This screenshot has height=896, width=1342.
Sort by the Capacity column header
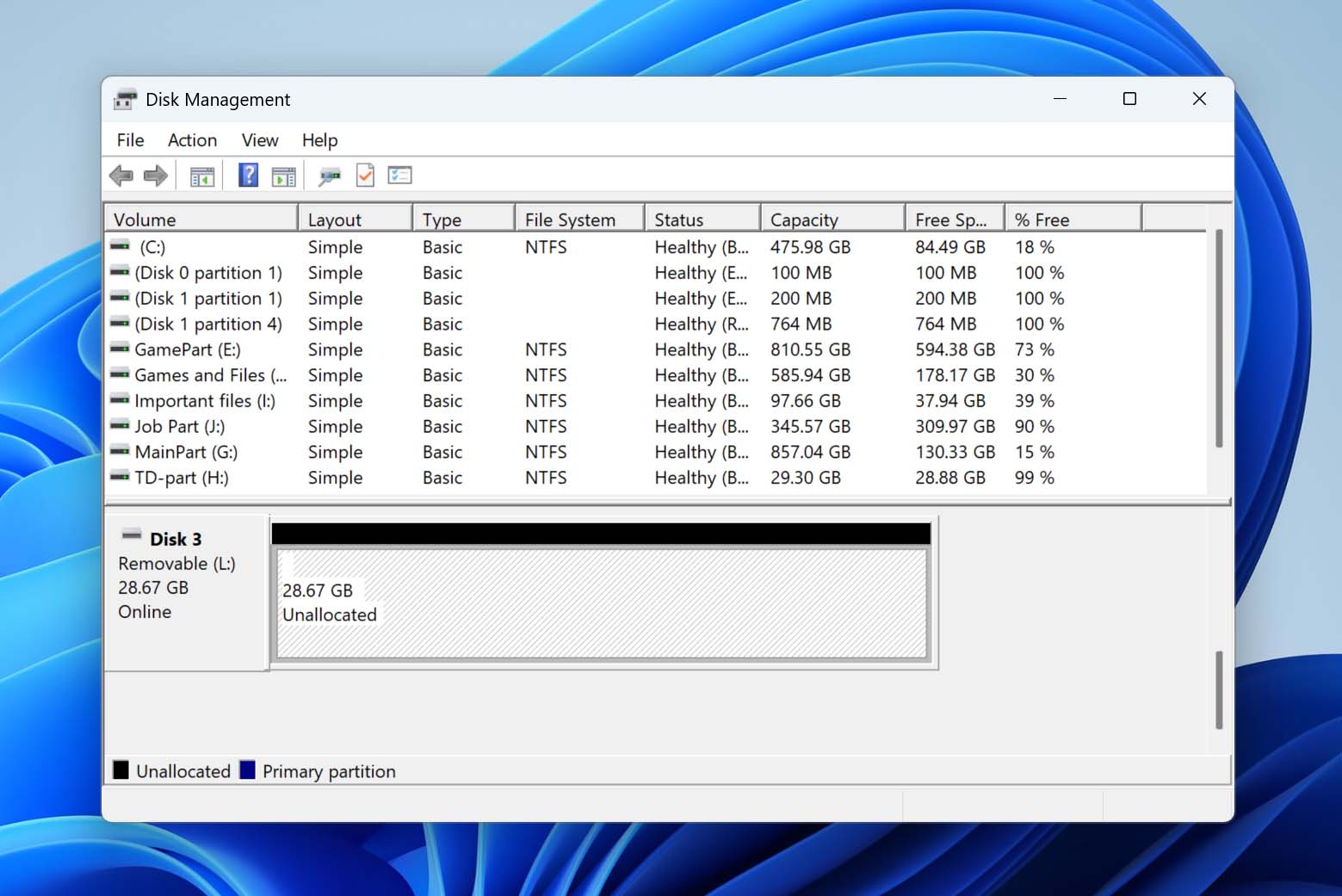(x=833, y=219)
